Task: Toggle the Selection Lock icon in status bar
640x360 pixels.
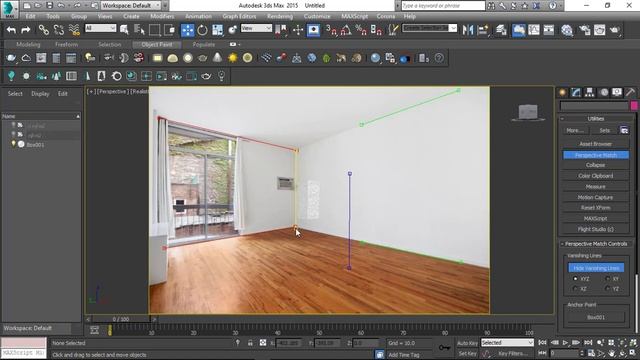Action: pos(250,343)
